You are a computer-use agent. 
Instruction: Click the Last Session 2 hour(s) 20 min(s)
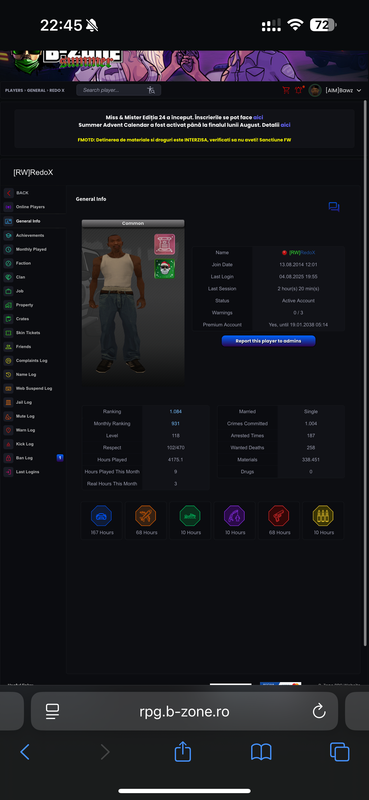[x=299, y=289]
